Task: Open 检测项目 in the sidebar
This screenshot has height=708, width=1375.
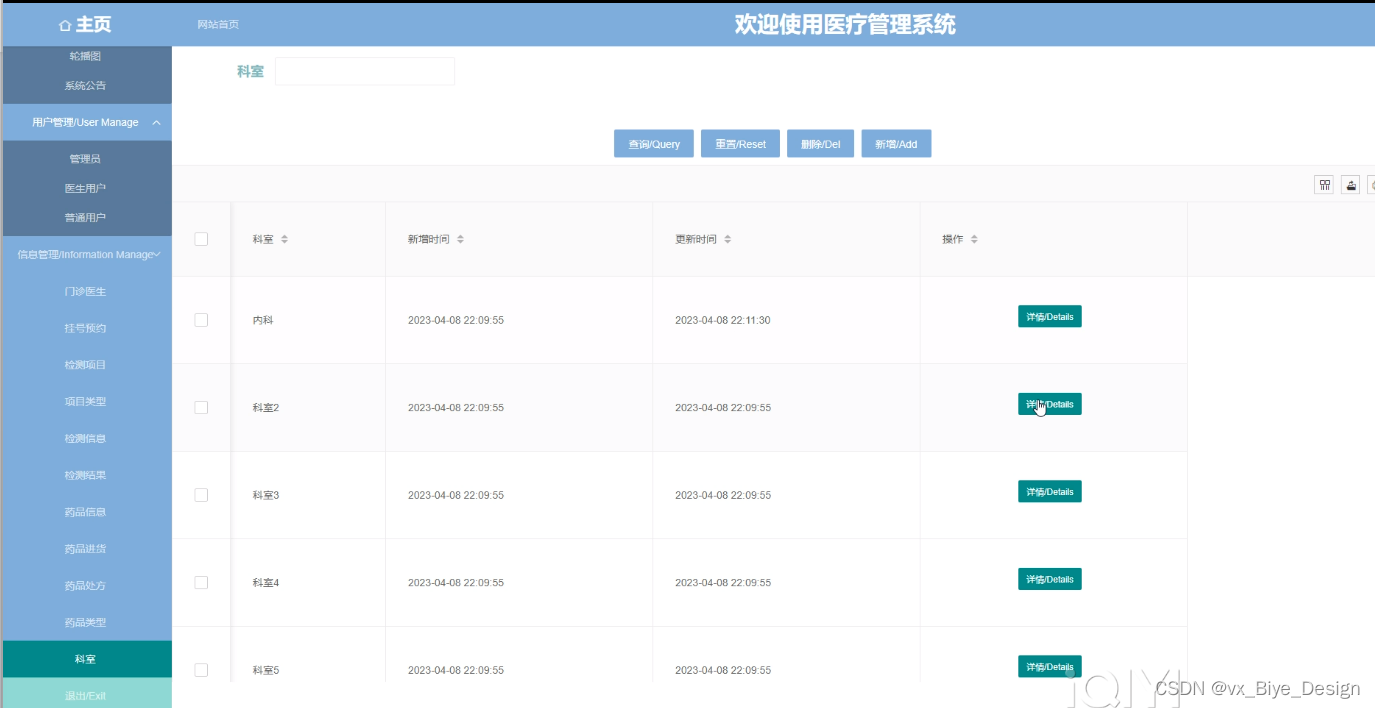Action: [85, 365]
